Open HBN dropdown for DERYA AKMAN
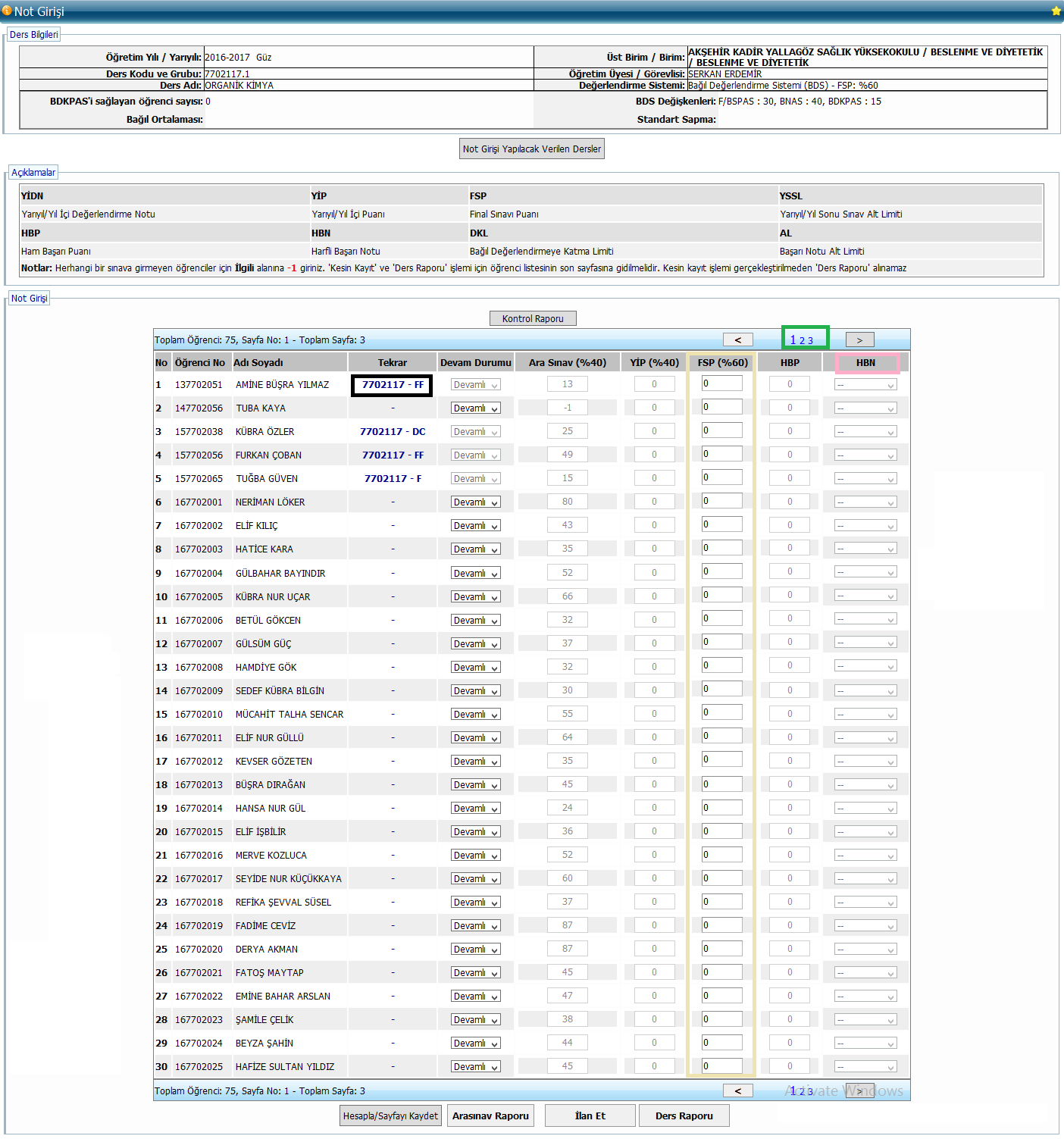 [x=865, y=950]
